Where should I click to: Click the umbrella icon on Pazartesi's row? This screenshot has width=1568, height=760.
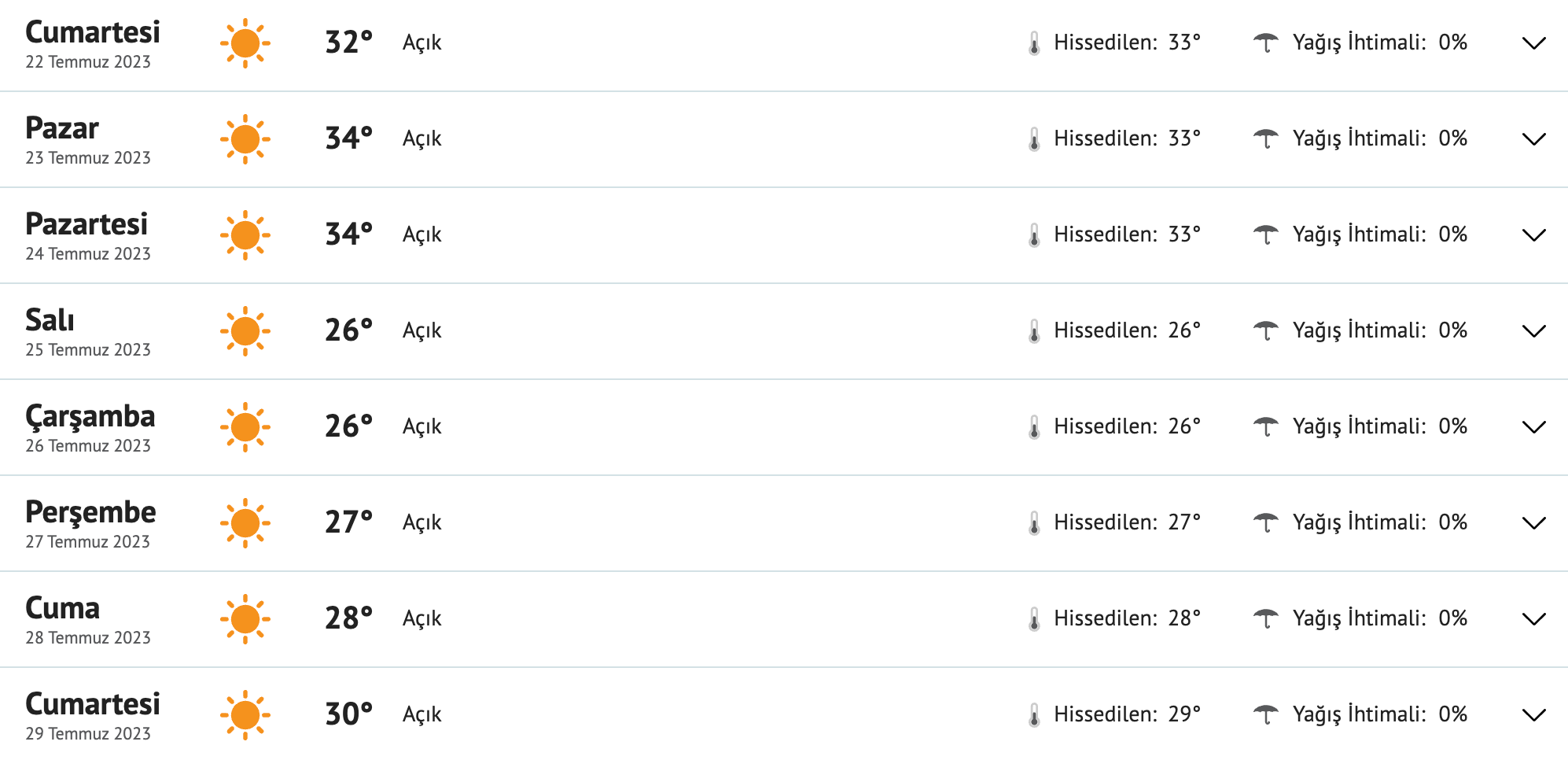[x=1266, y=234]
